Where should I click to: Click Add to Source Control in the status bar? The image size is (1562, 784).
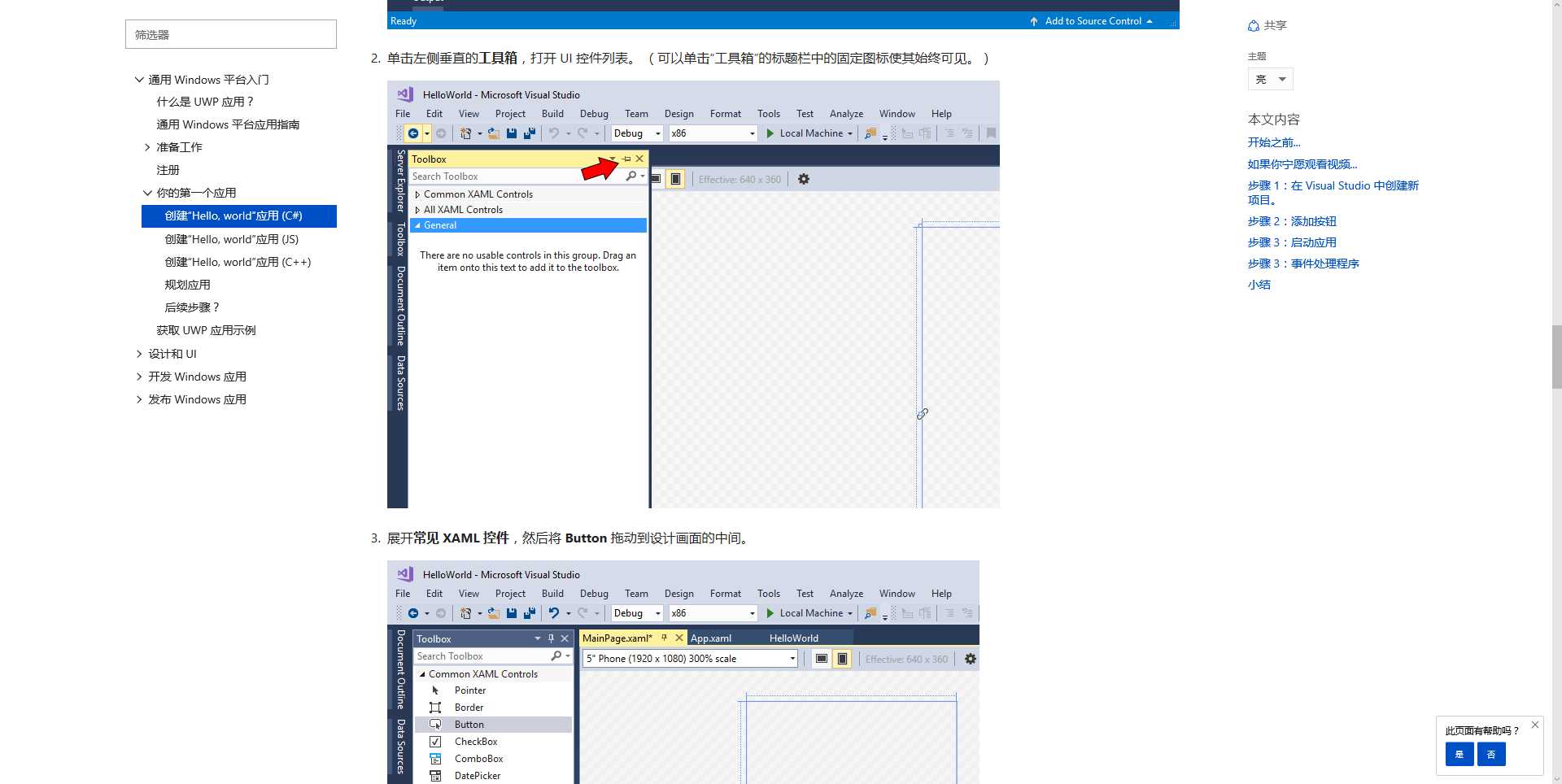pos(1092,21)
